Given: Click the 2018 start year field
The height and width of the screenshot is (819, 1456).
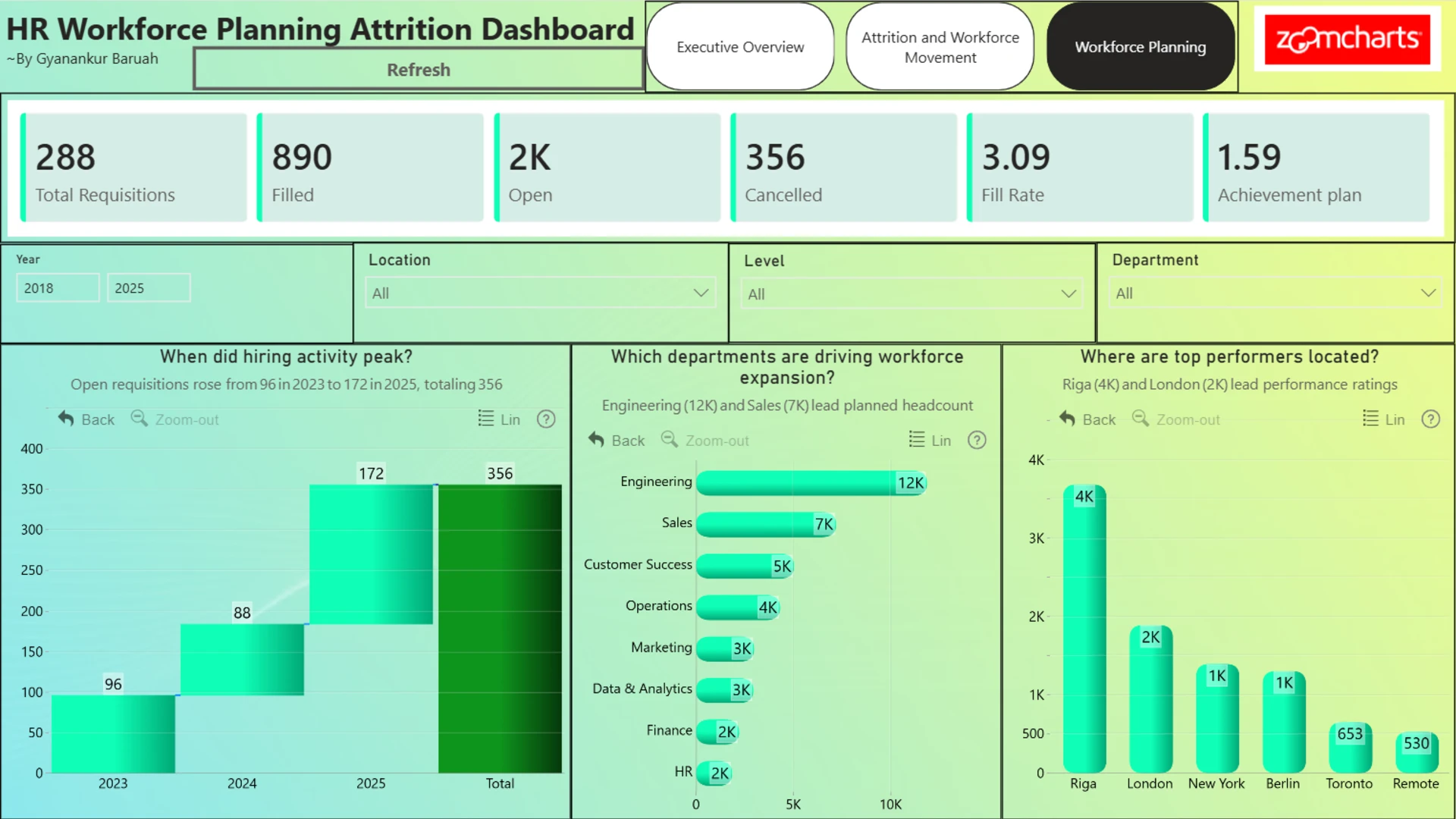Looking at the screenshot, I should coord(58,288).
